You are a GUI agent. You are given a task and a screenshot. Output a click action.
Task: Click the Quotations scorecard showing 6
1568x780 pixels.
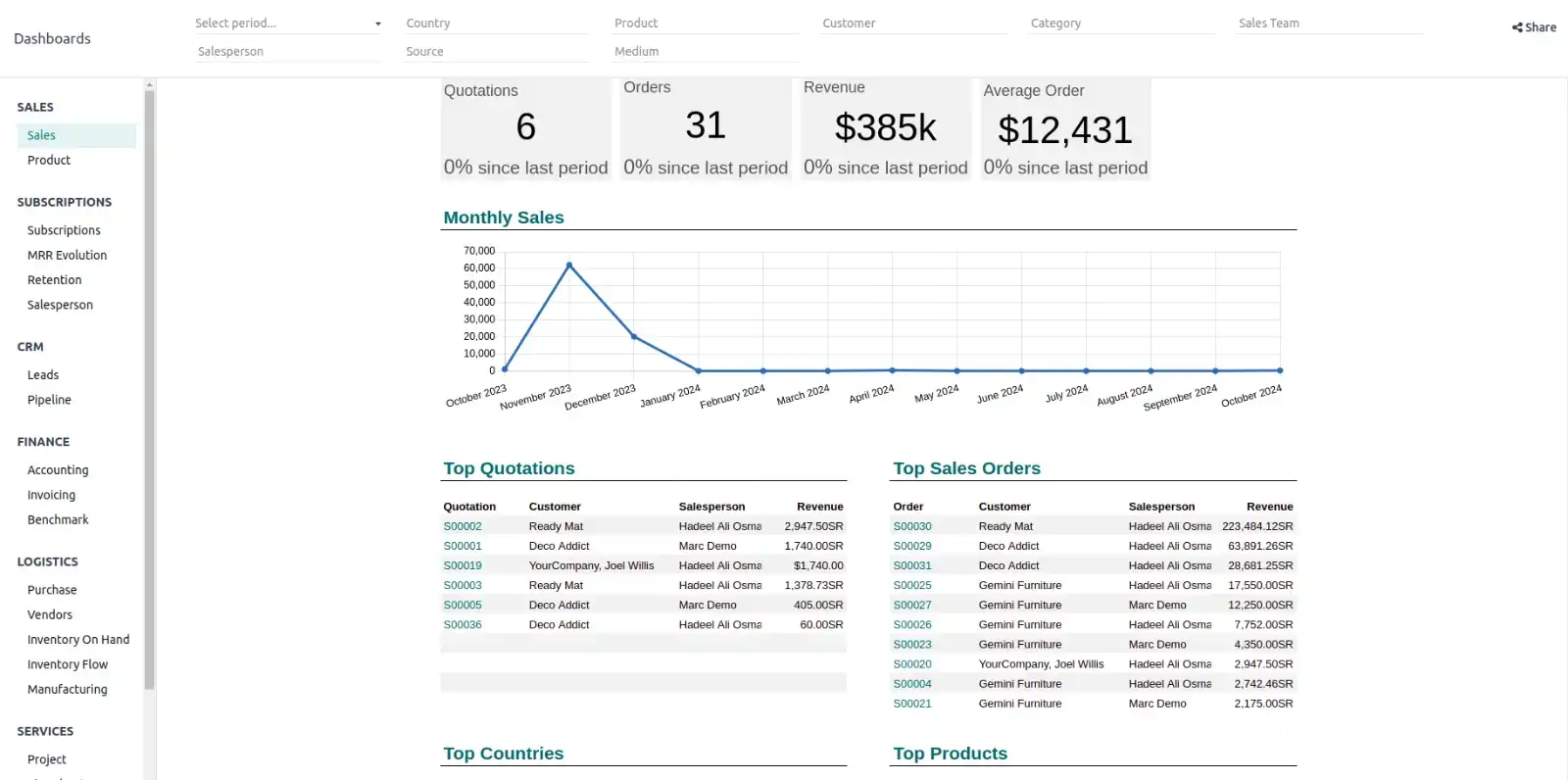pyautogui.click(x=525, y=128)
